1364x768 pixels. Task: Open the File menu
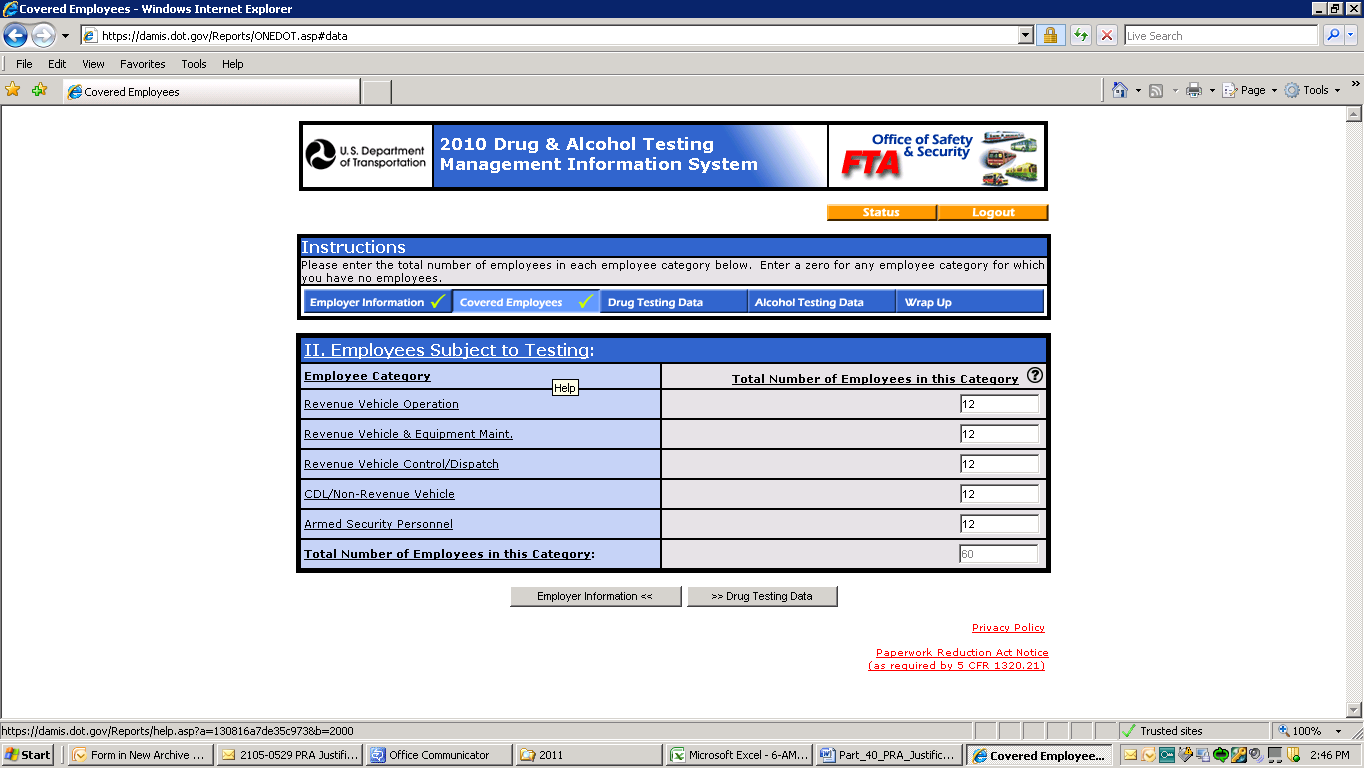point(24,64)
